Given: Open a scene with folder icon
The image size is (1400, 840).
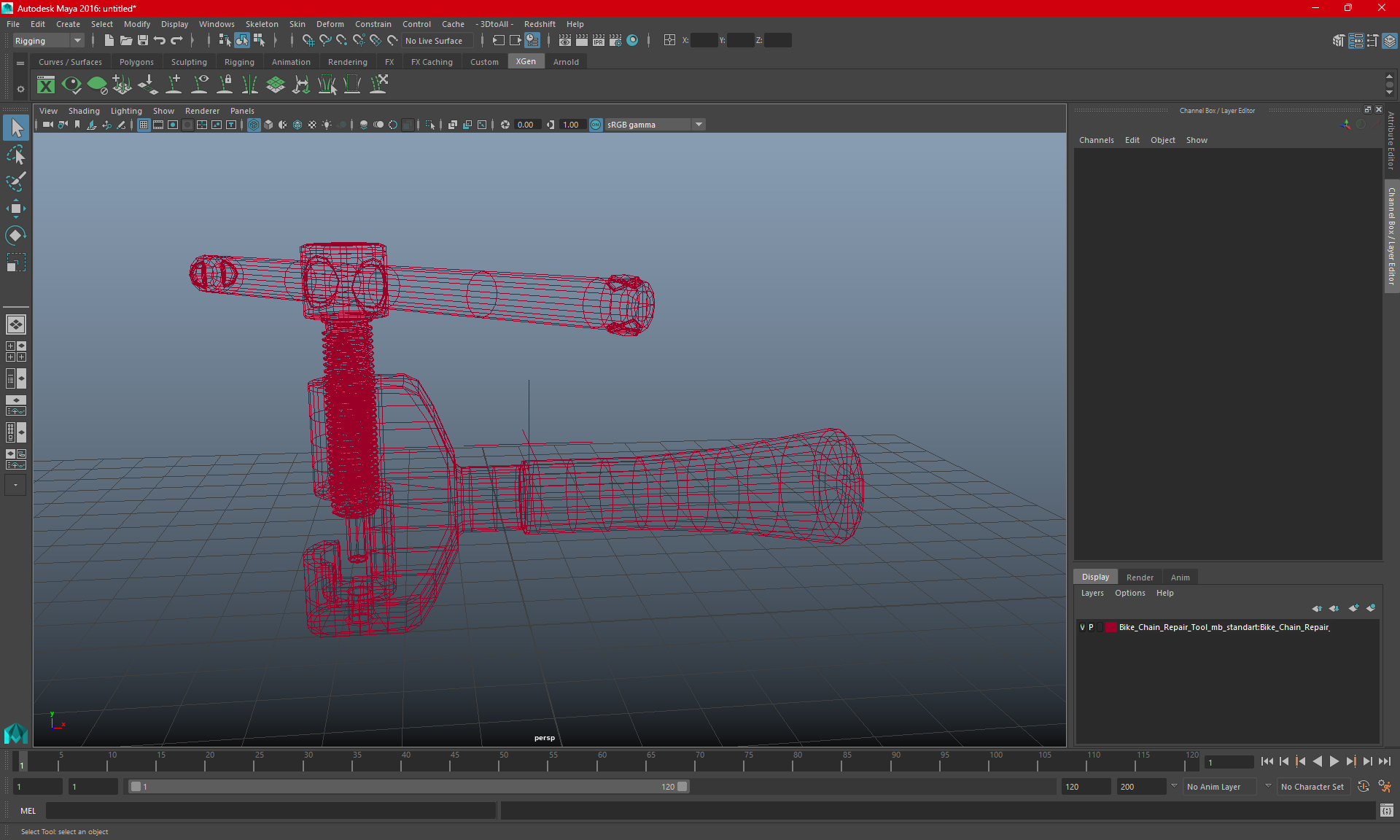Looking at the screenshot, I should pyautogui.click(x=125, y=41).
